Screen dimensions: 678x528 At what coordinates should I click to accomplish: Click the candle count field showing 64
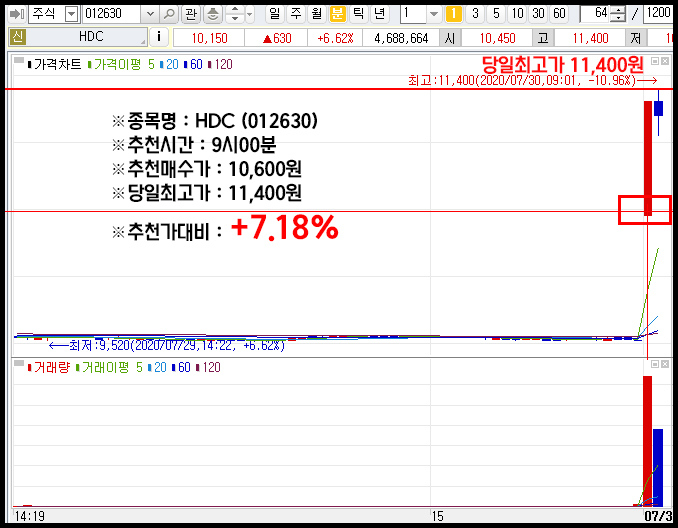pyautogui.click(x=595, y=14)
